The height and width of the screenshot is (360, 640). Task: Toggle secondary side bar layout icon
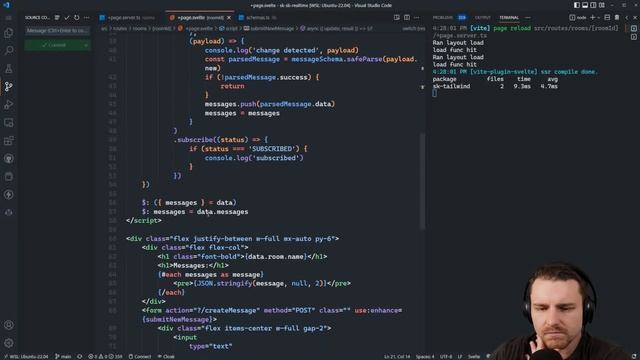click(x=593, y=5)
